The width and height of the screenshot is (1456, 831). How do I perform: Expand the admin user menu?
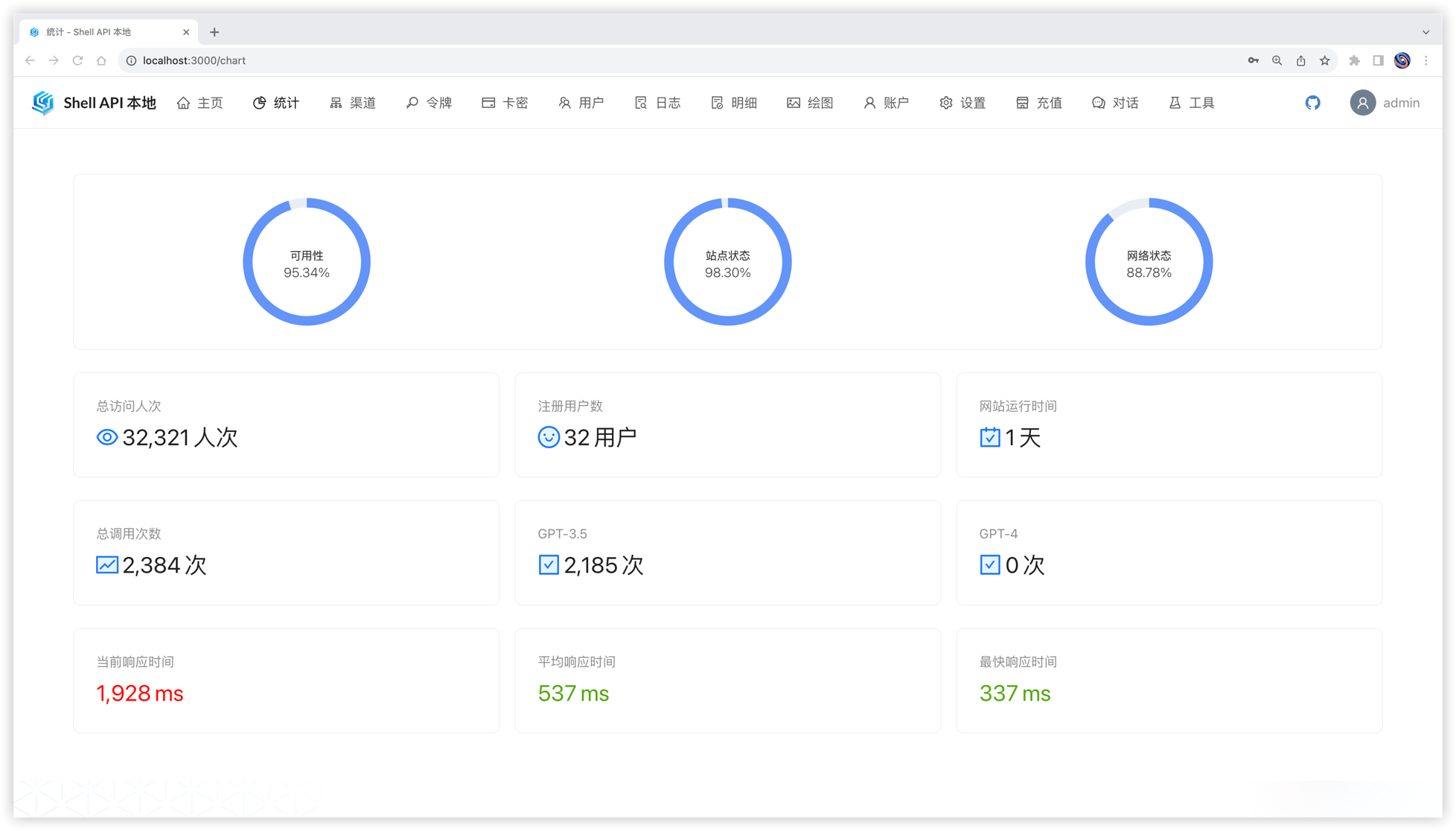coord(1385,103)
